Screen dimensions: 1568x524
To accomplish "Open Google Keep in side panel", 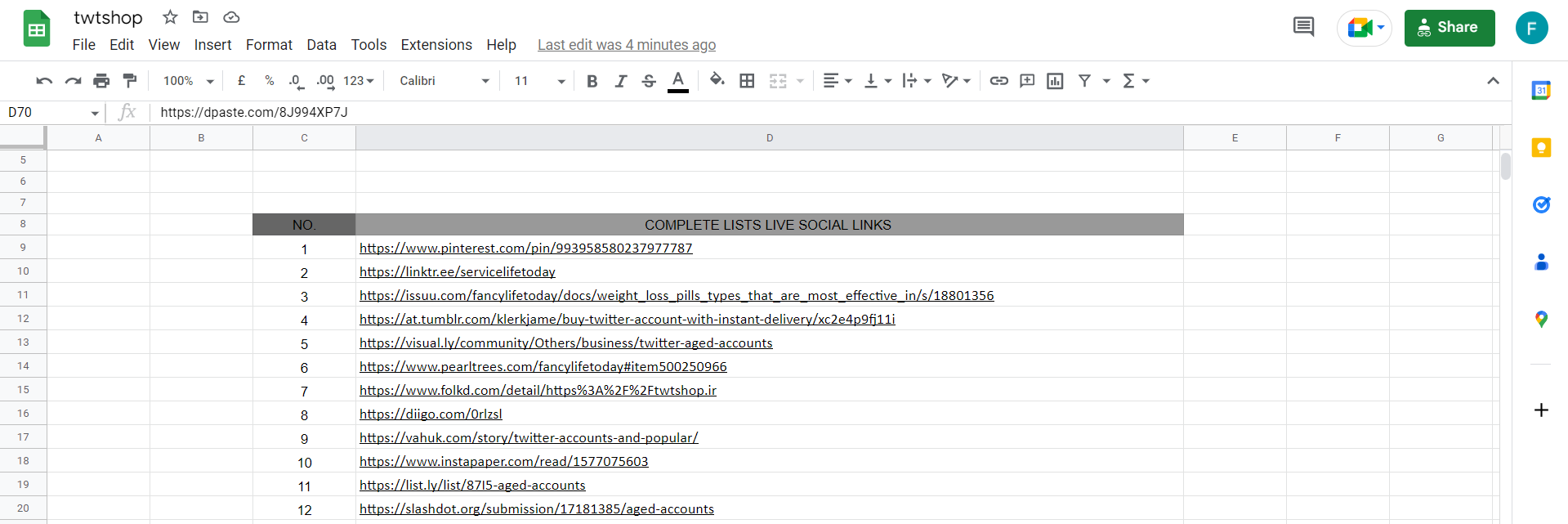I will pos(1541,148).
